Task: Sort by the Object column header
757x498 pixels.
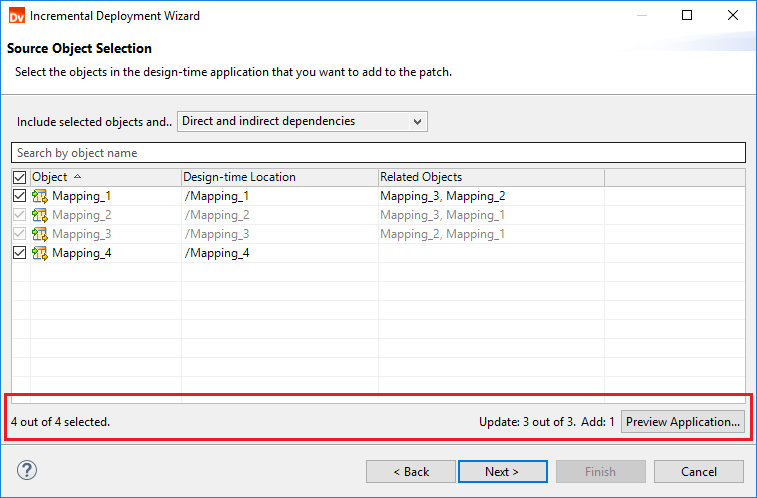Action: coord(106,177)
